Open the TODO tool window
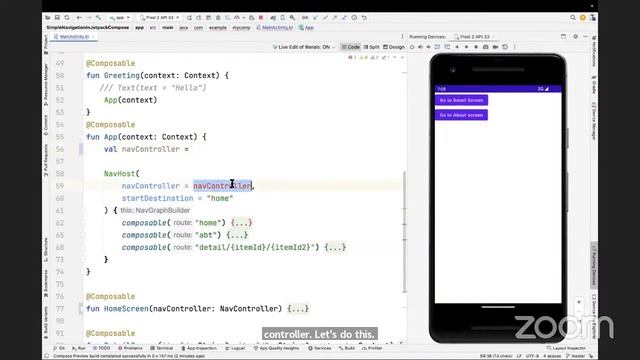Viewport: 640px width, 360px height. pyautogui.click(x=102, y=348)
